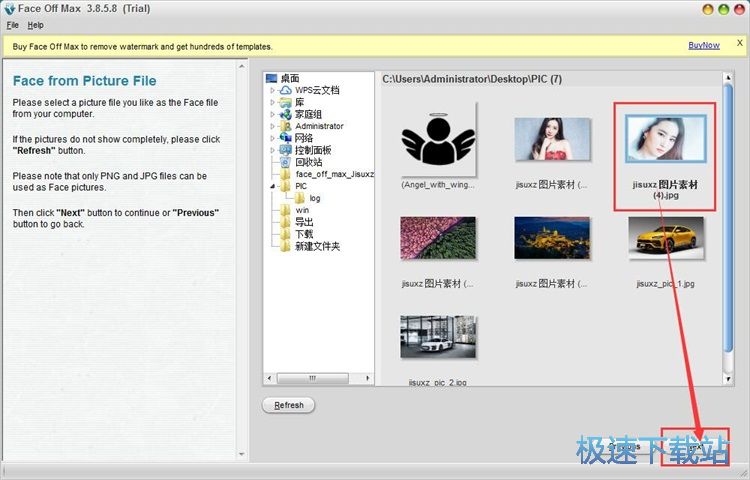Select the pink flower field thumbnail
The width and height of the screenshot is (750, 480).
(x=438, y=238)
